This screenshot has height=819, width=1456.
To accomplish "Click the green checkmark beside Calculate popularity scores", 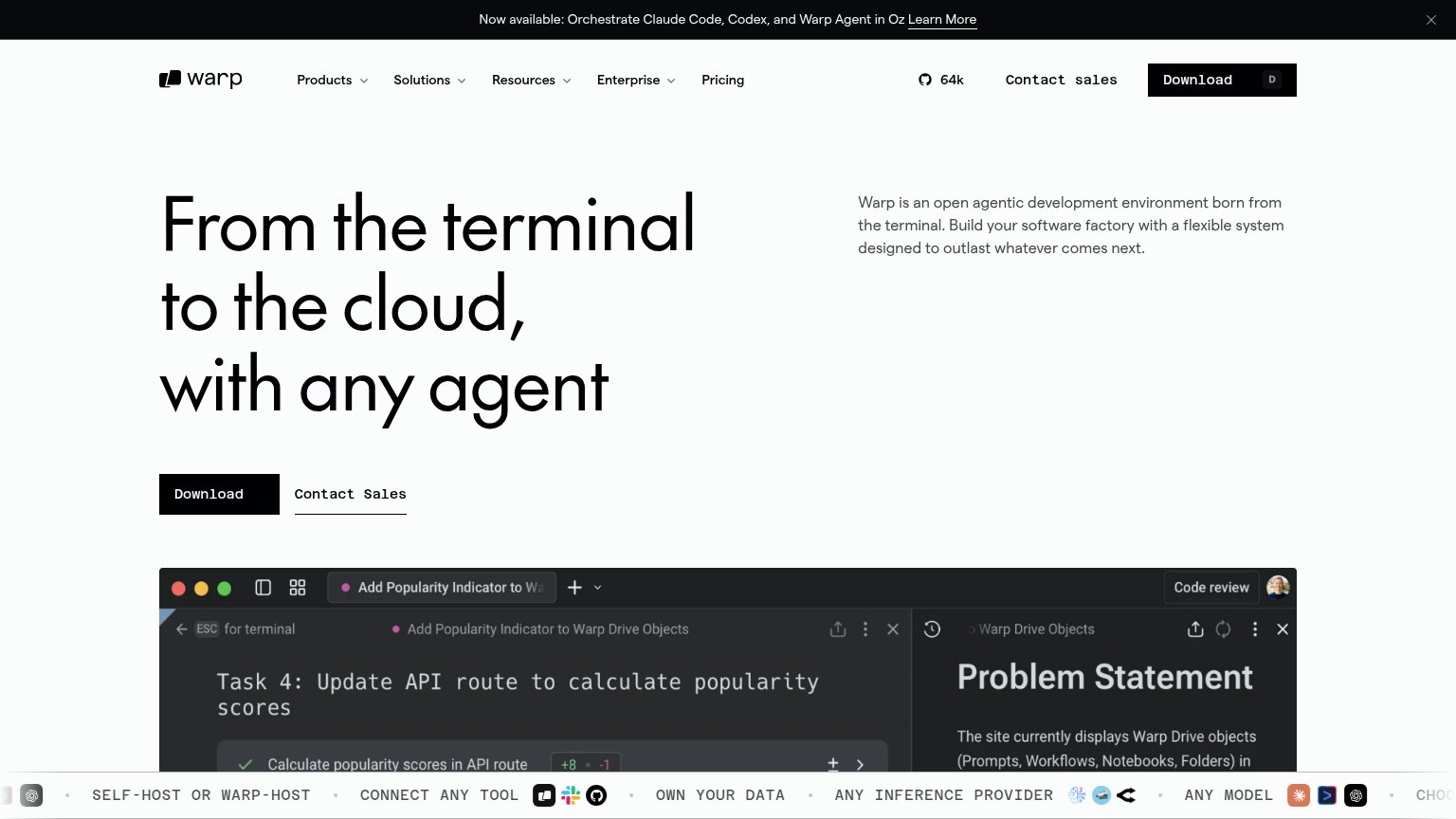I will pyautogui.click(x=246, y=764).
